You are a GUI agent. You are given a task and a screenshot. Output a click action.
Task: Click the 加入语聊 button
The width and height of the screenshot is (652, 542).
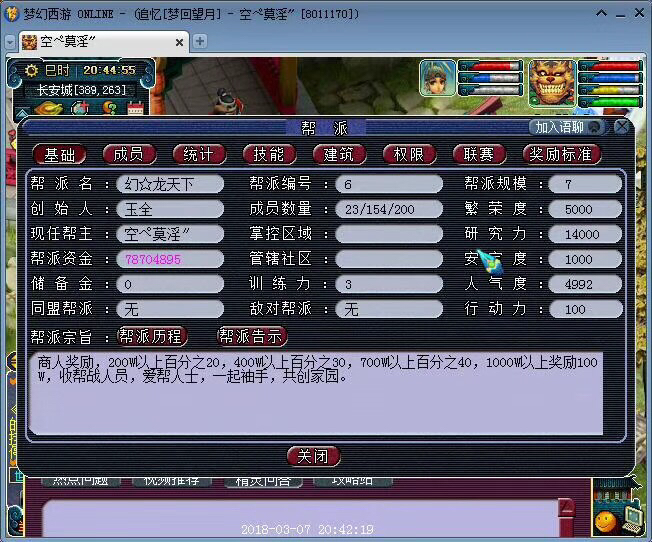(x=566, y=127)
